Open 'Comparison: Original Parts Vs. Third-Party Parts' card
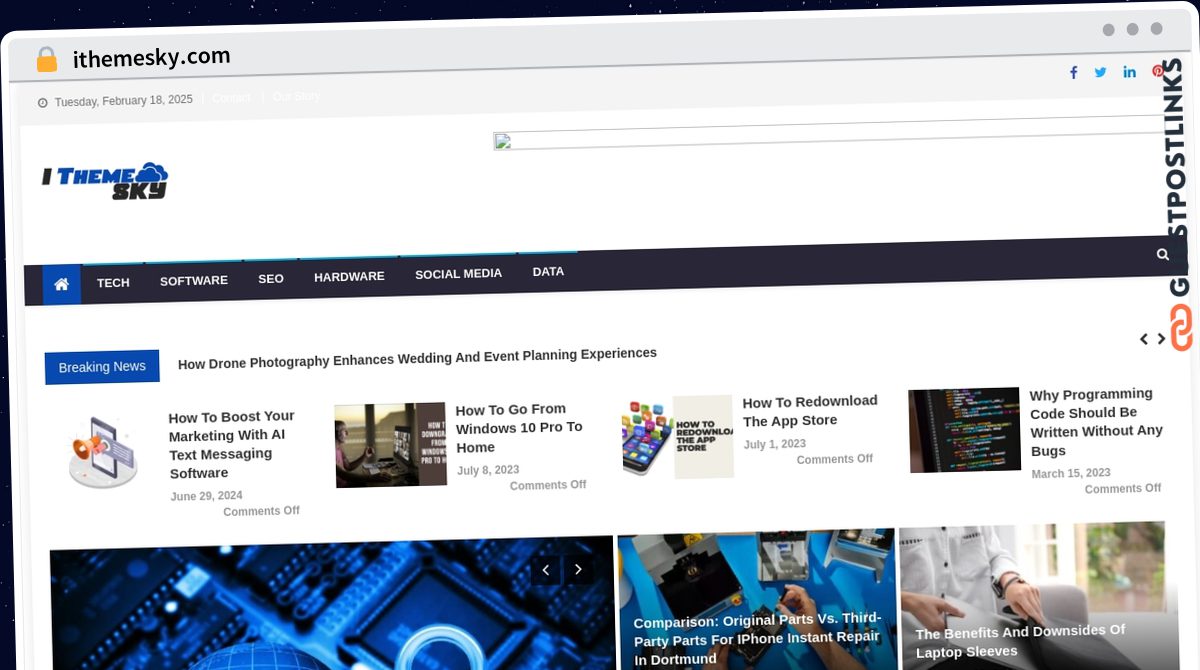This screenshot has height=670, width=1200. tap(757, 637)
